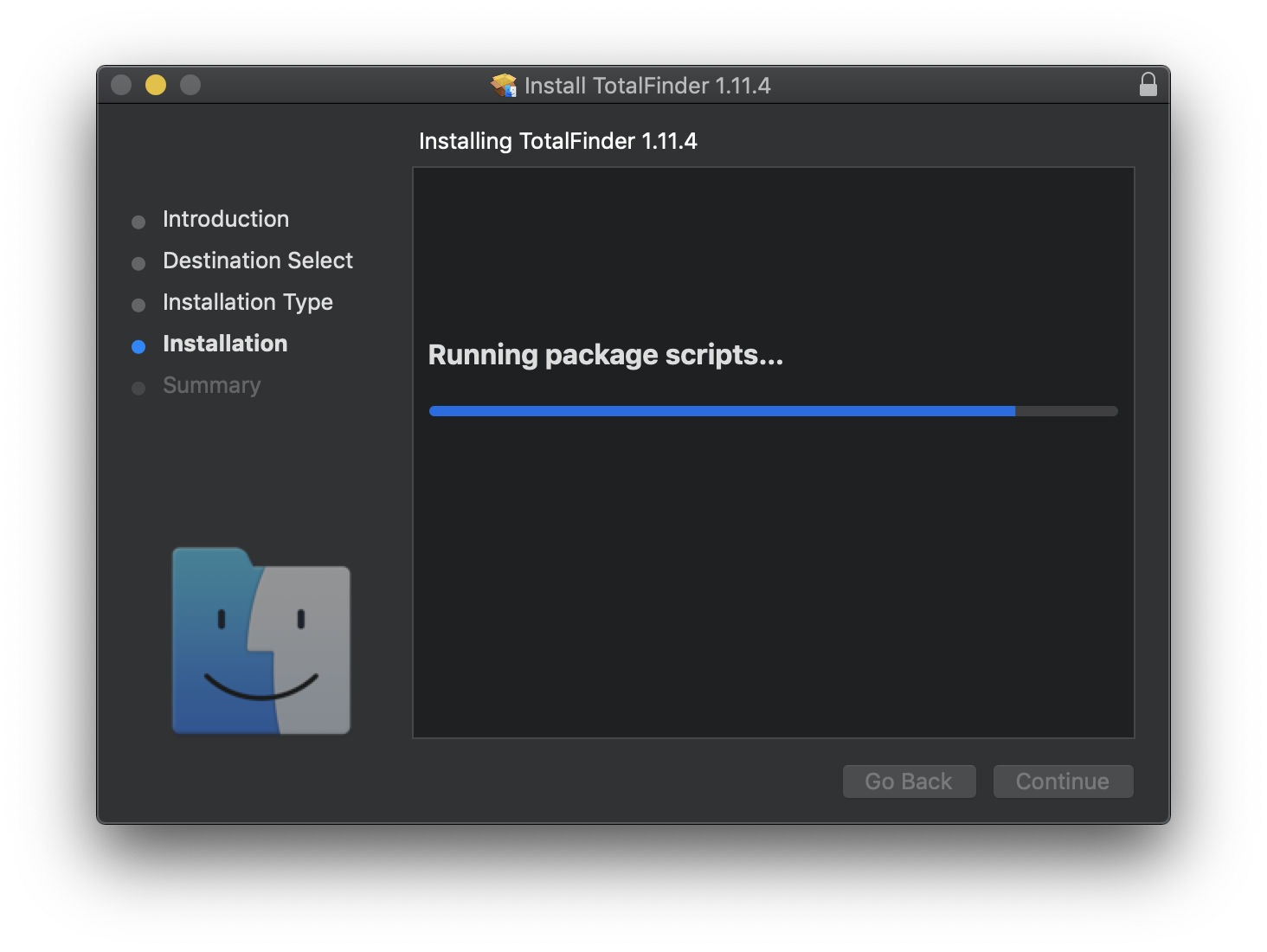The height and width of the screenshot is (952, 1267).
Task: Click the installation progress bar
Action: click(773, 411)
